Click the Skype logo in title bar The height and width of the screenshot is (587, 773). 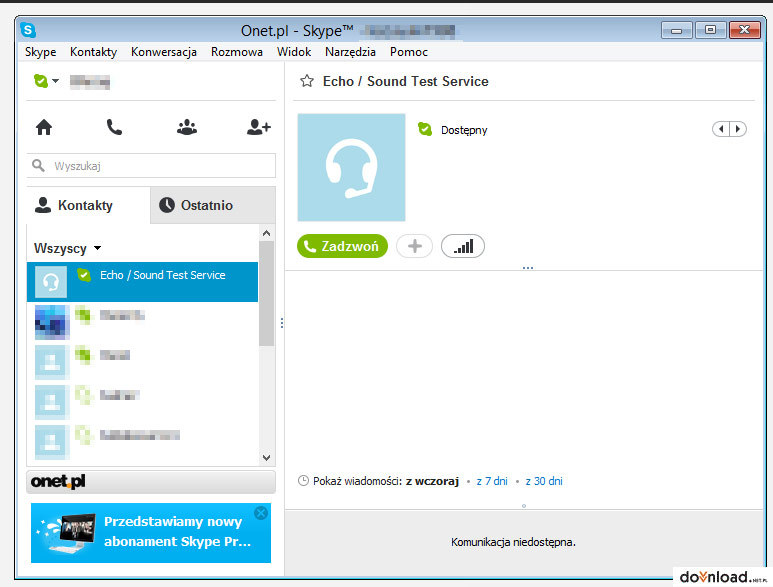tap(28, 30)
